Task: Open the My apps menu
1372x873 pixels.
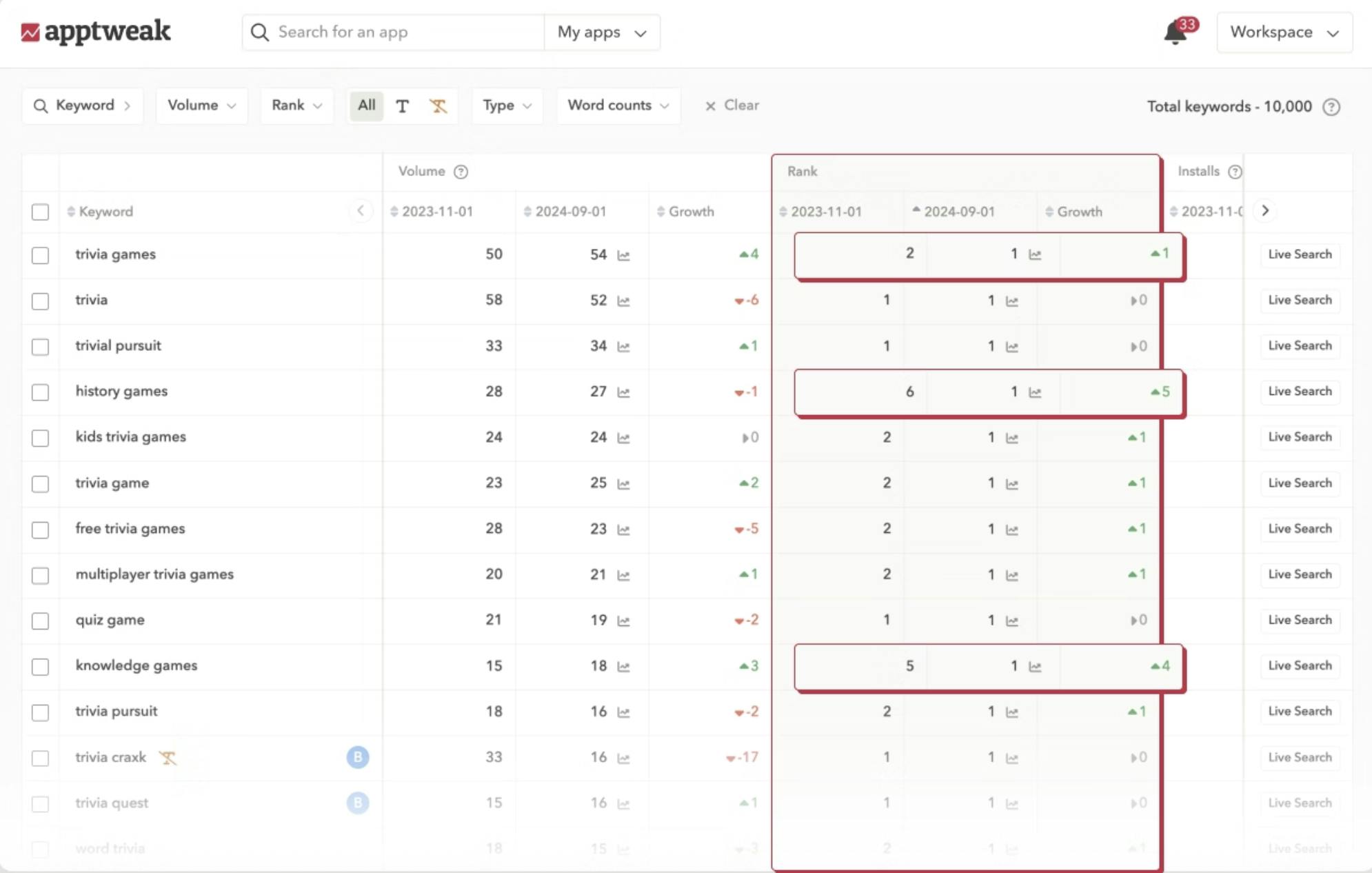Action: click(601, 32)
